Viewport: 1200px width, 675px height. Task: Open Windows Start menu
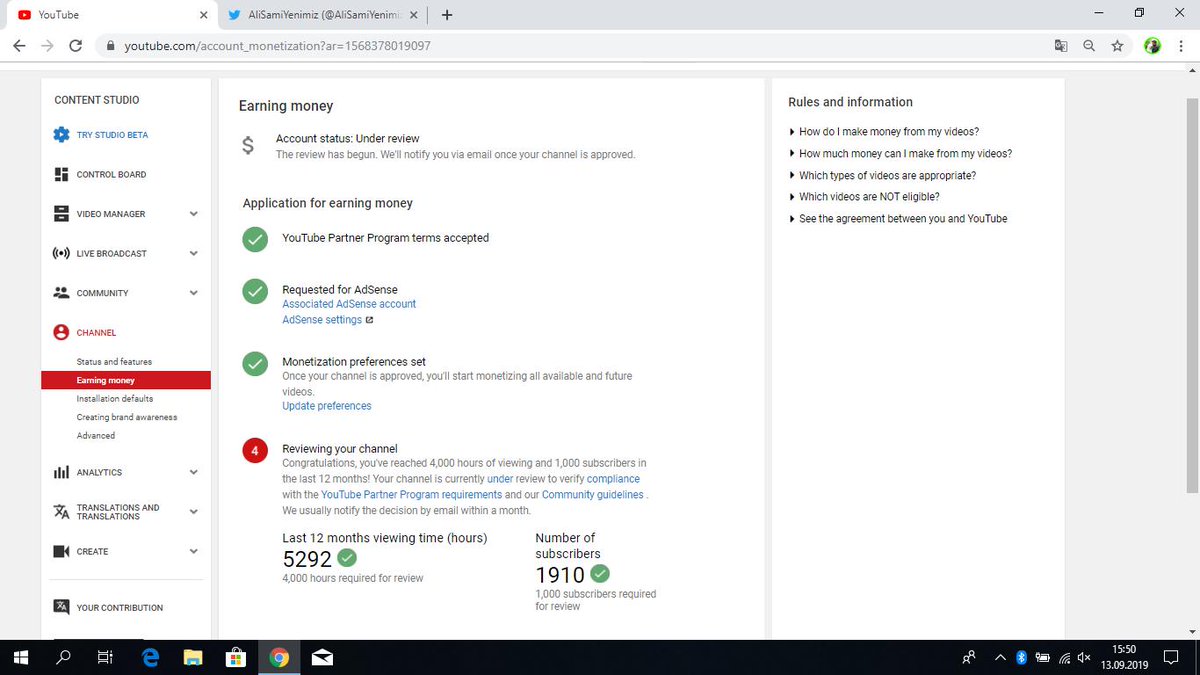point(20,657)
